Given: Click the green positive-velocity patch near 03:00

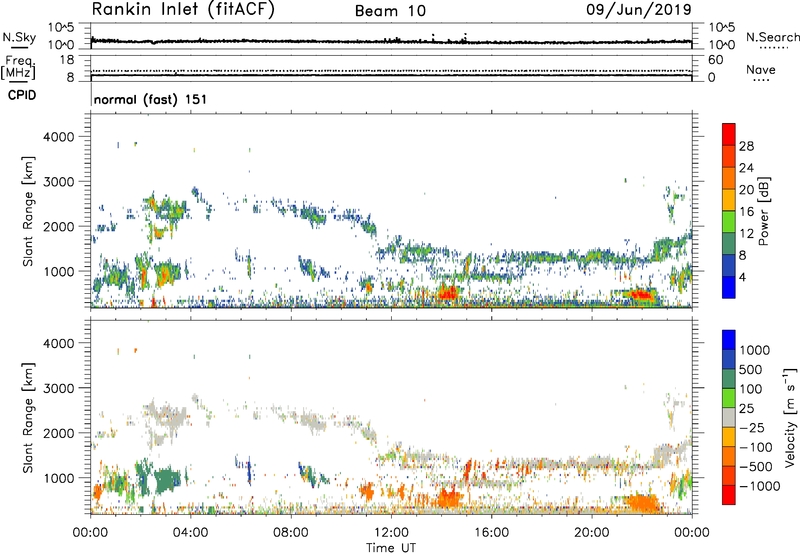Looking at the screenshot, I should [x=166, y=481].
